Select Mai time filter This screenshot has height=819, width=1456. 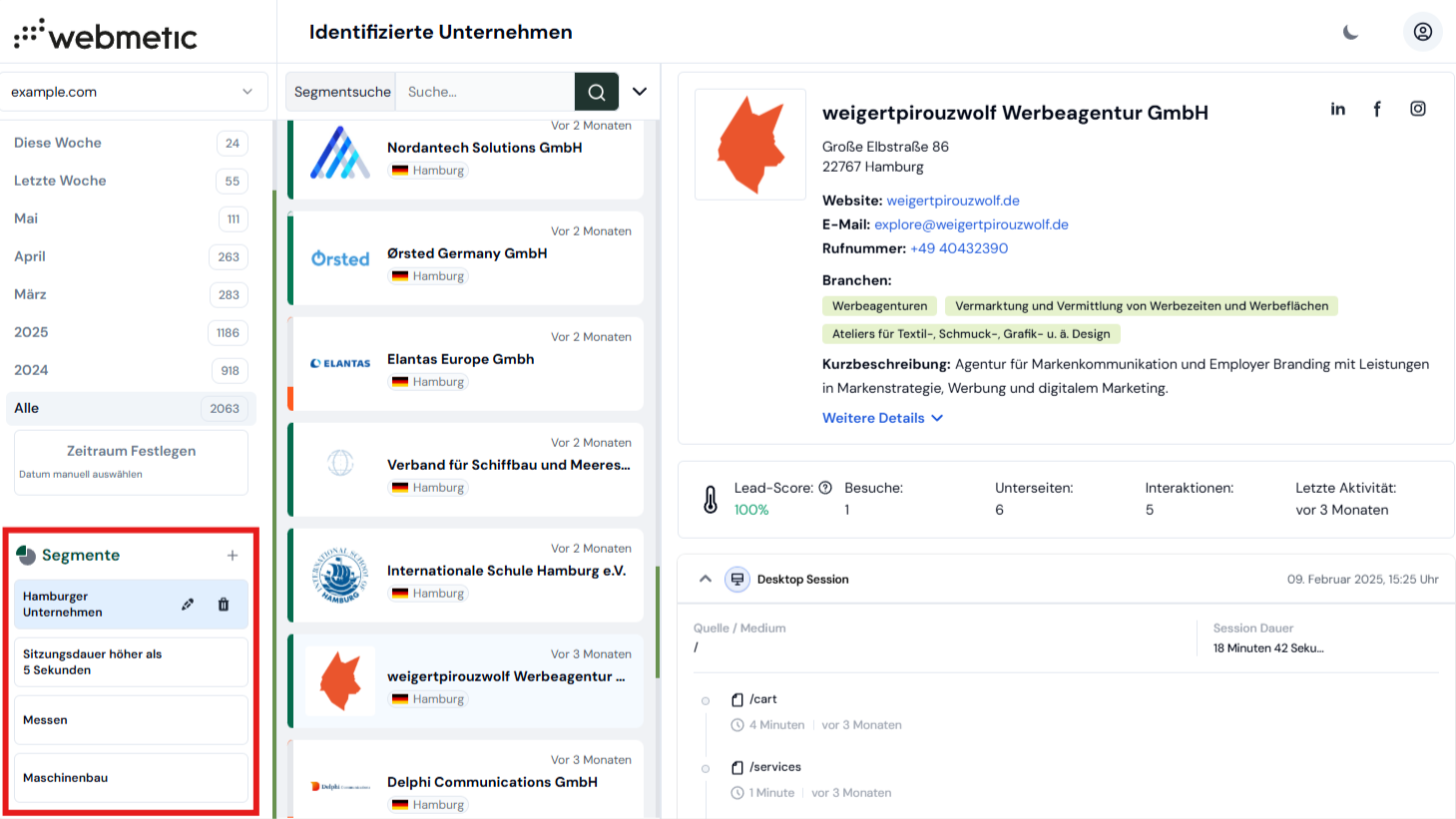click(131, 218)
